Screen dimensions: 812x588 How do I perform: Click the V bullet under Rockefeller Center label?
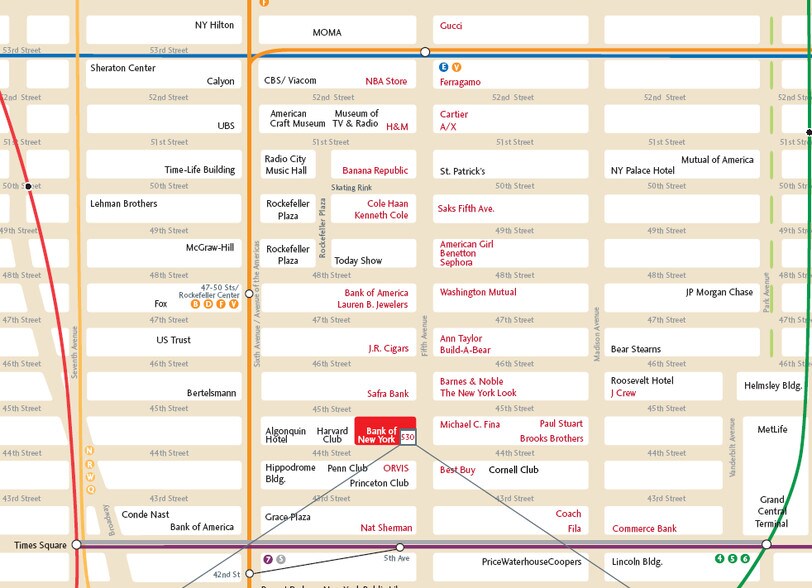[234, 304]
